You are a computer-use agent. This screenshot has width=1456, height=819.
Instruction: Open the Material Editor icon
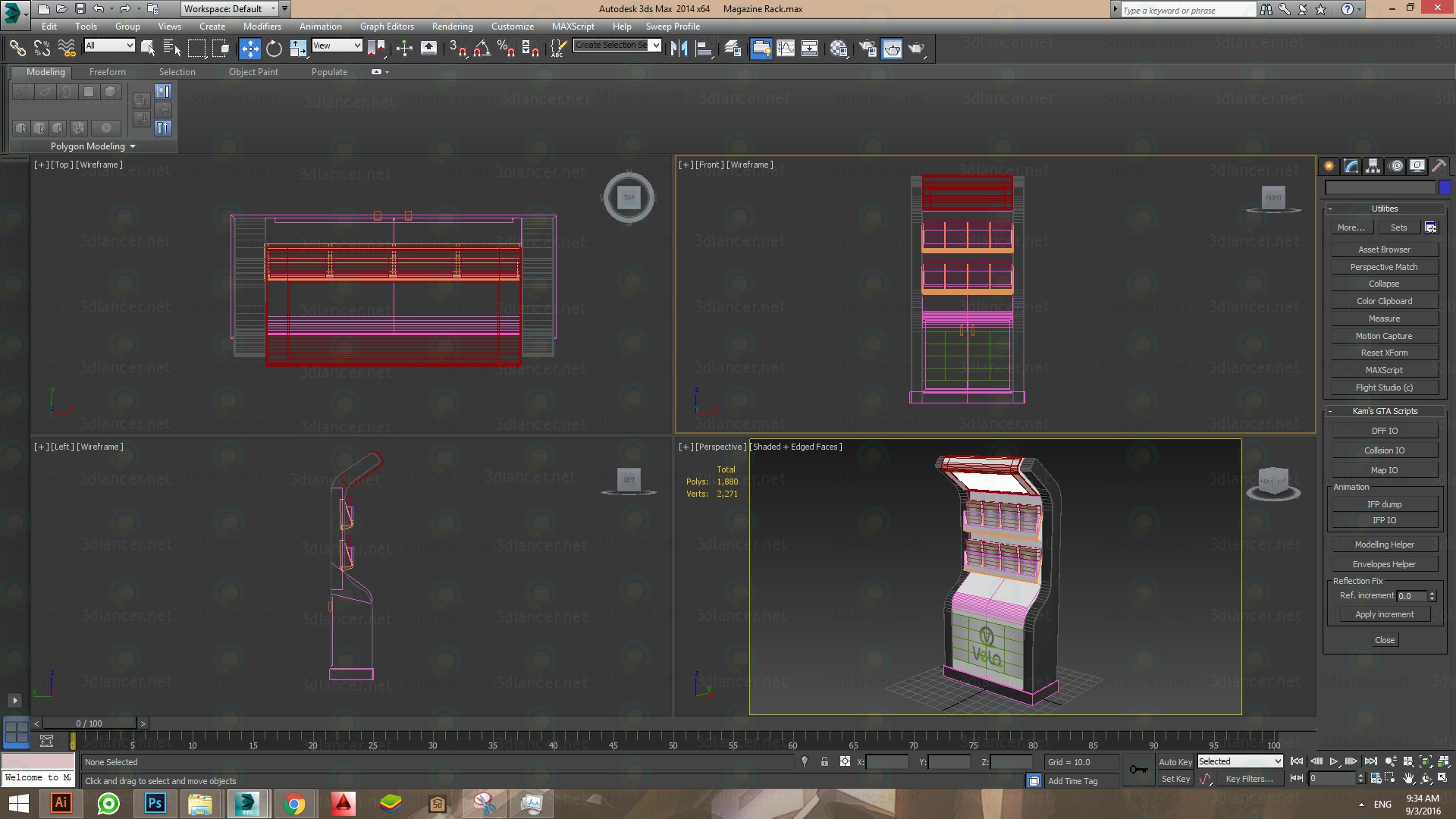(x=839, y=48)
